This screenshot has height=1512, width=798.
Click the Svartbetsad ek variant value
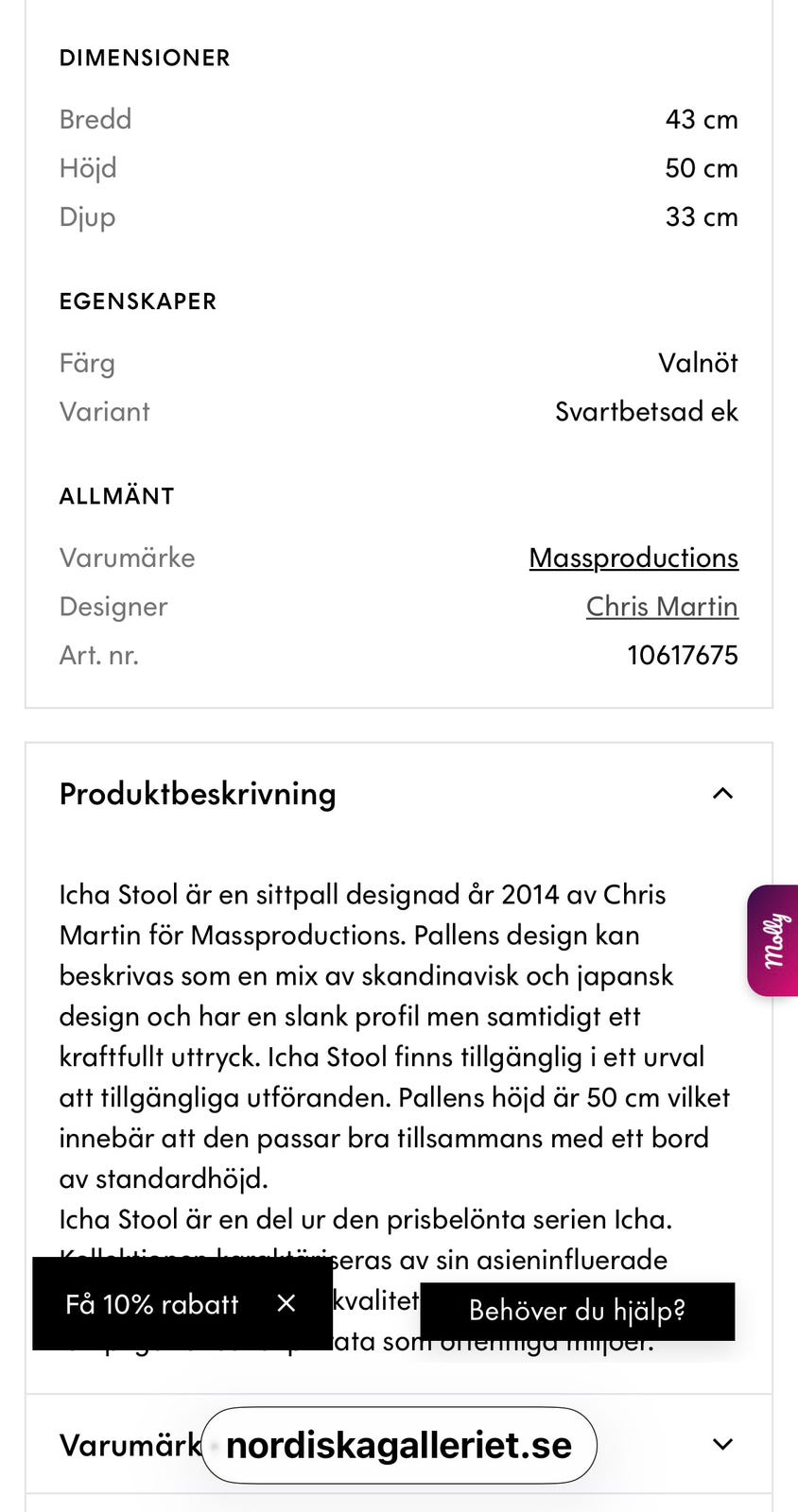coord(646,412)
